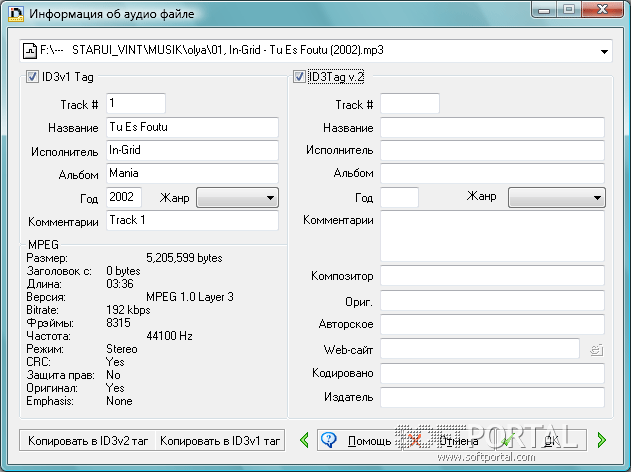Click the Отмена cancel button
631x472 pixels.
coord(447,441)
